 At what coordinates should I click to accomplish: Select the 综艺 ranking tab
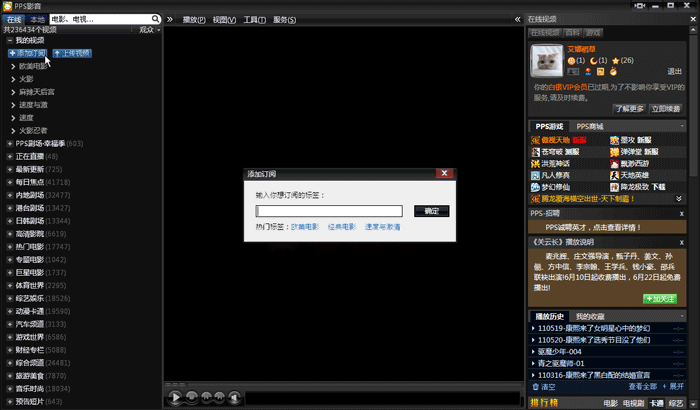click(x=676, y=403)
